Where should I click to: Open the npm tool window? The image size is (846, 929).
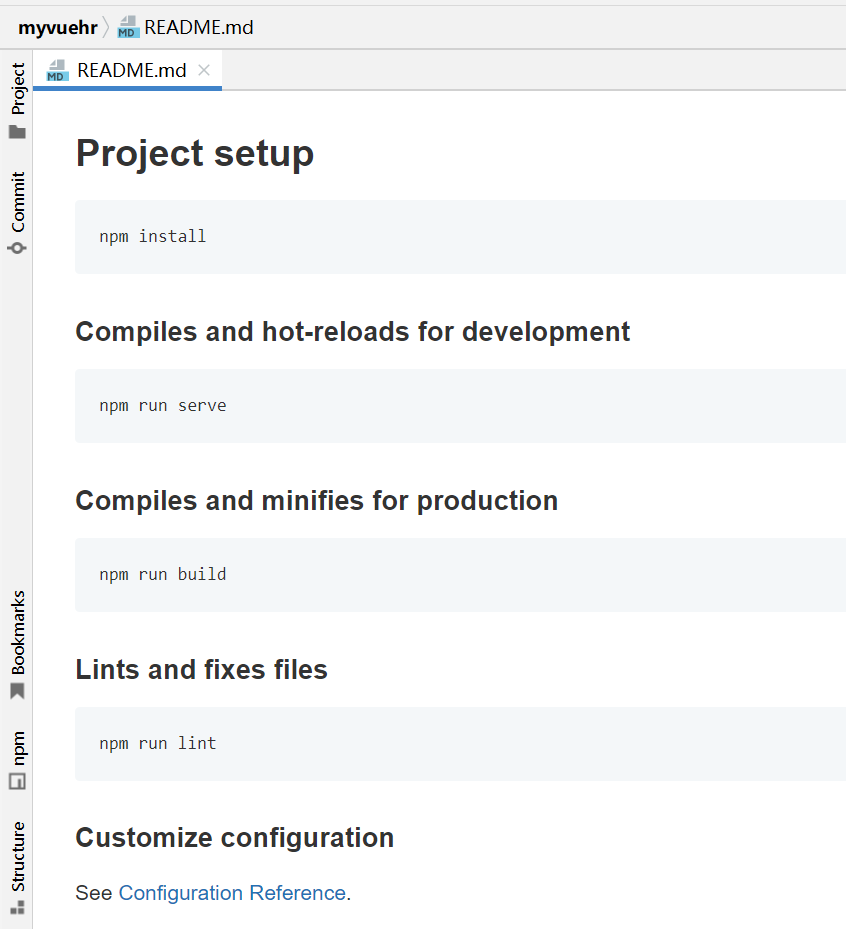[x=17, y=760]
